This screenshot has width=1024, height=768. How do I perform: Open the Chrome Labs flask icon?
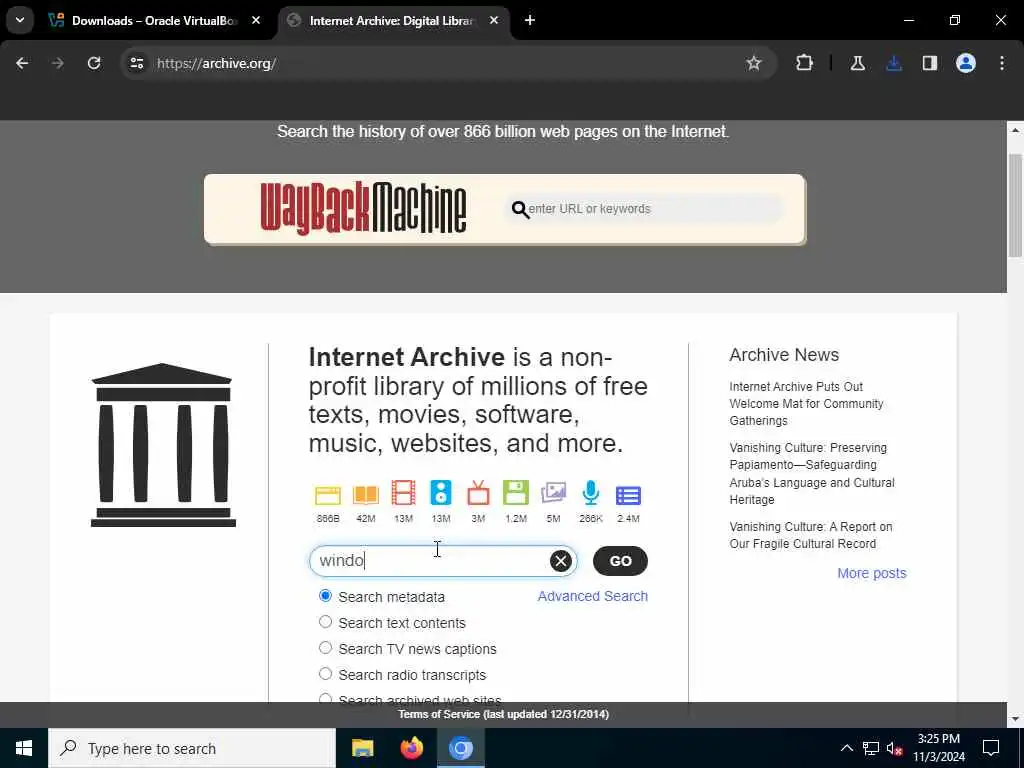coord(857,63)
